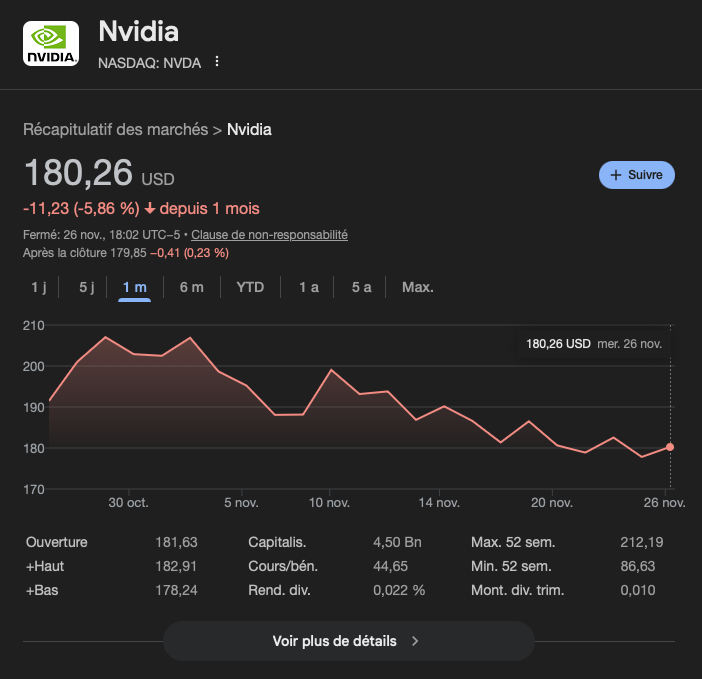The image size is (702, 679).
Task: Click the 180 y-axis label
Action: point(34,448)
